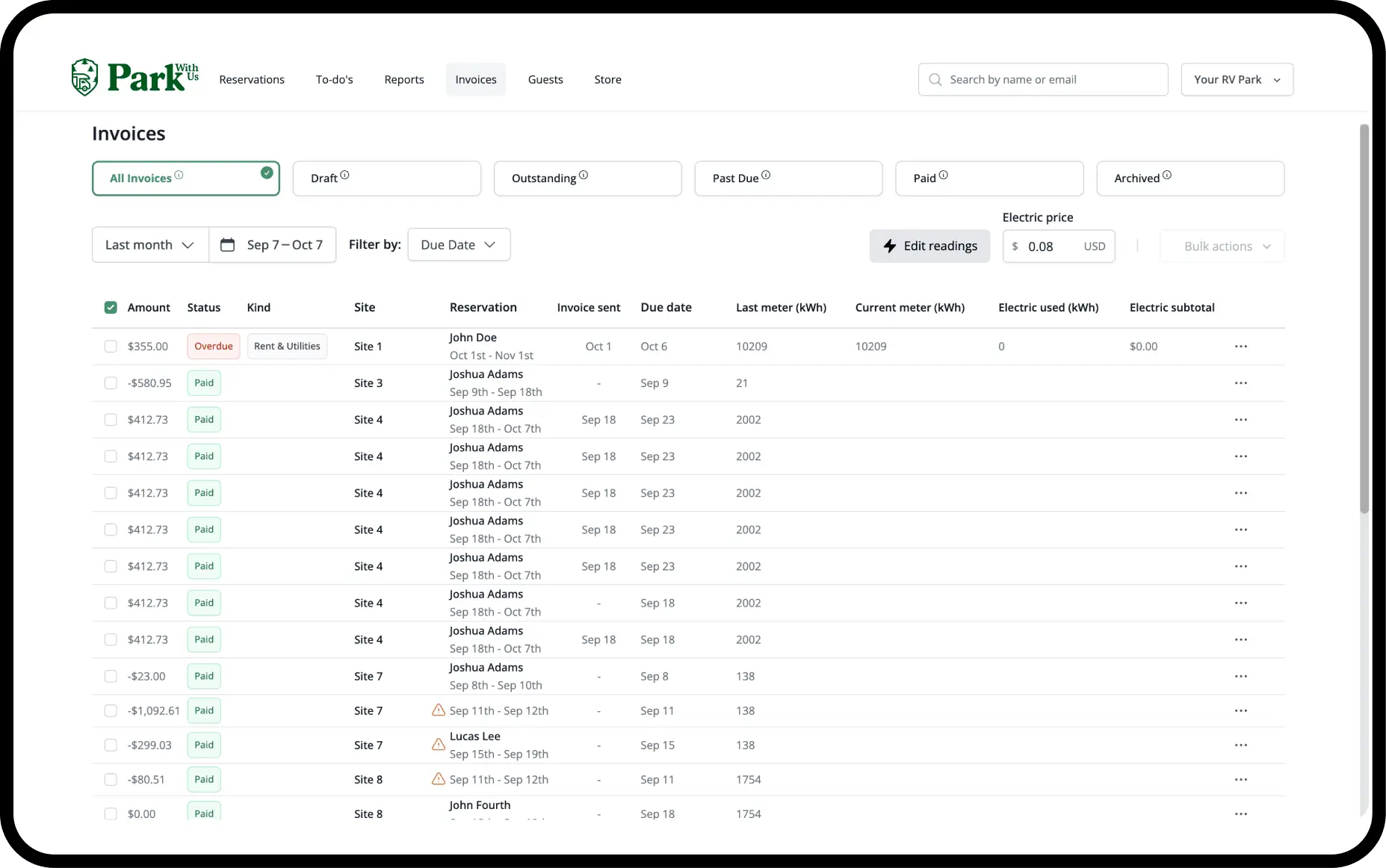
Task: Click warning icon on Lucas Lee reservation
Action: 439,745
